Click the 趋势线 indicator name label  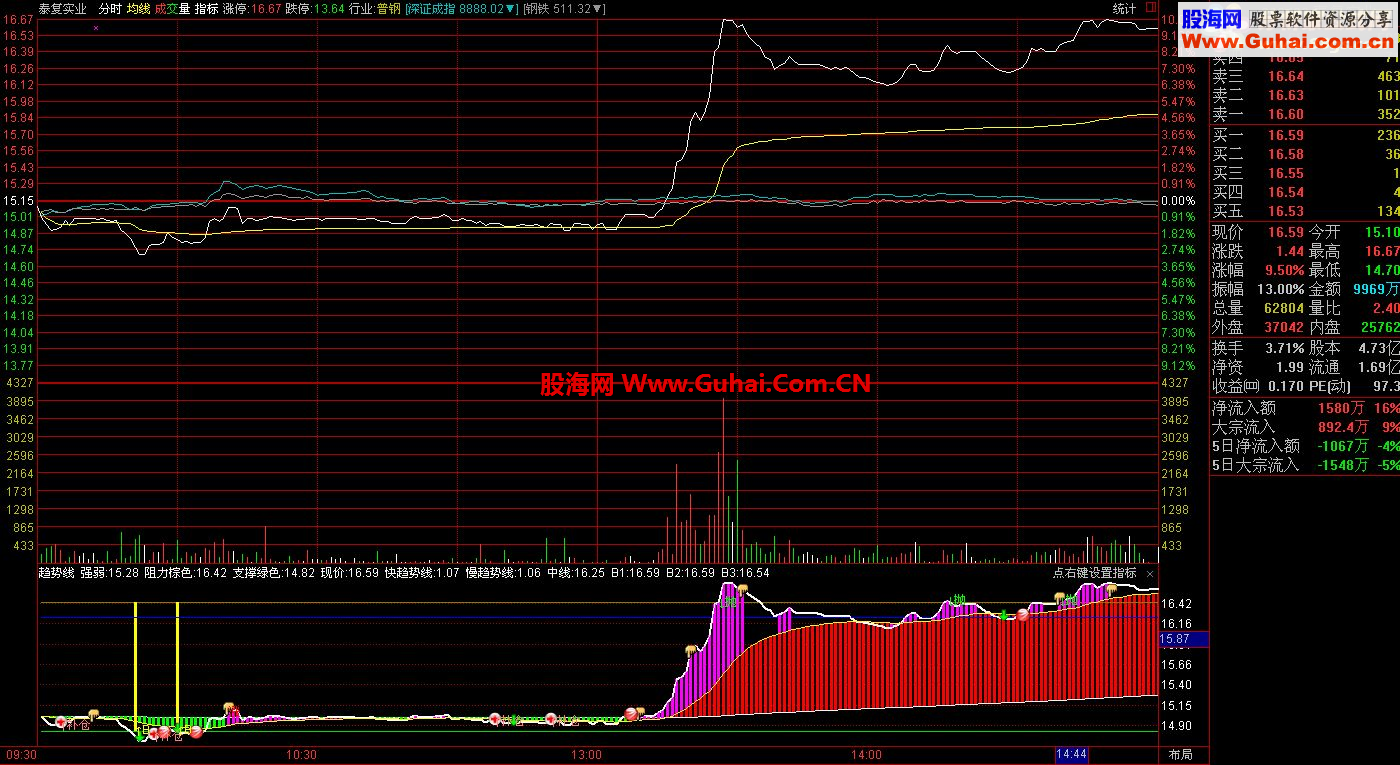tap(56, 573)
